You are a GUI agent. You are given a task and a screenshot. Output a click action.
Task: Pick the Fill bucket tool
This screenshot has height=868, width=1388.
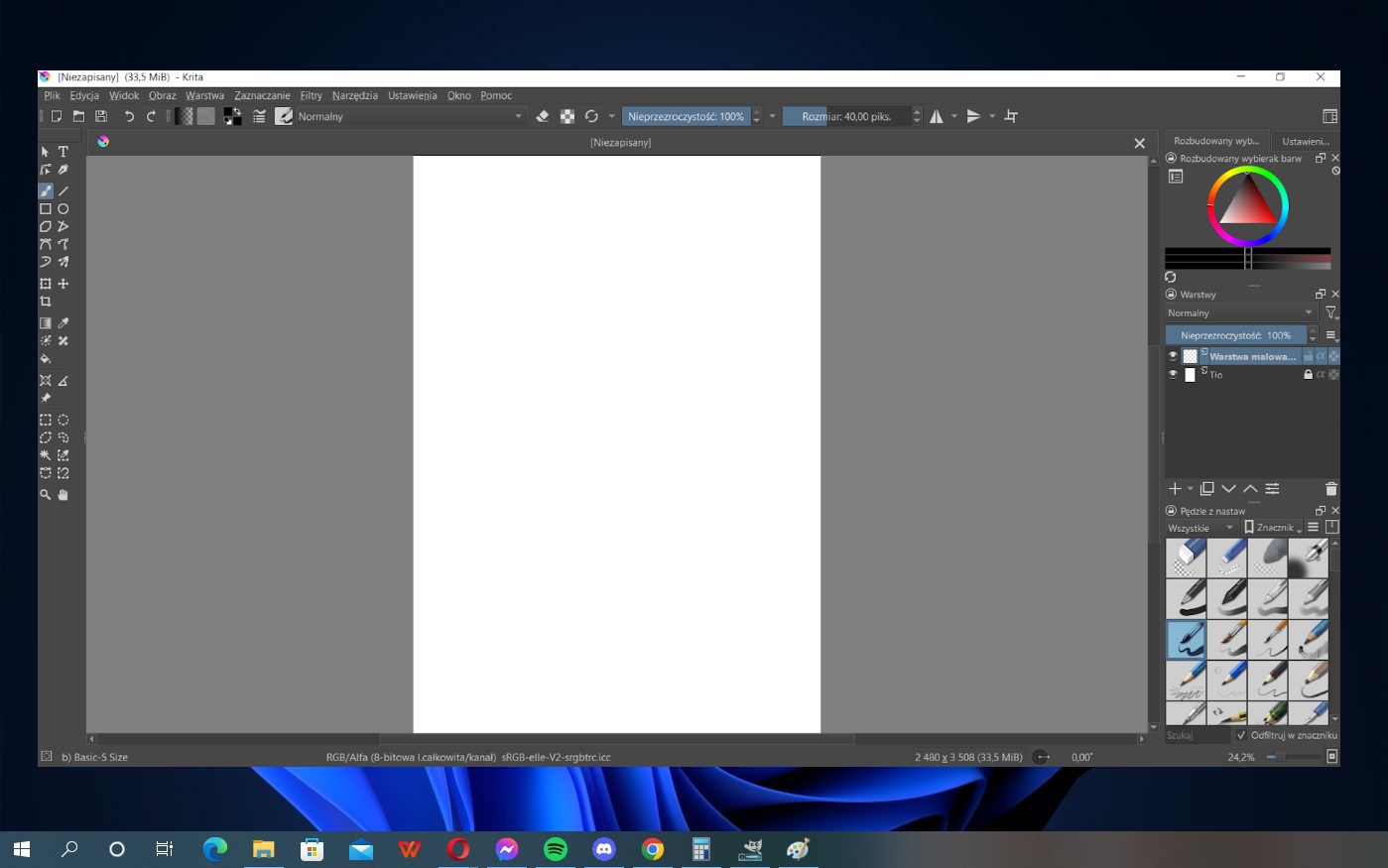click(46, 358)
